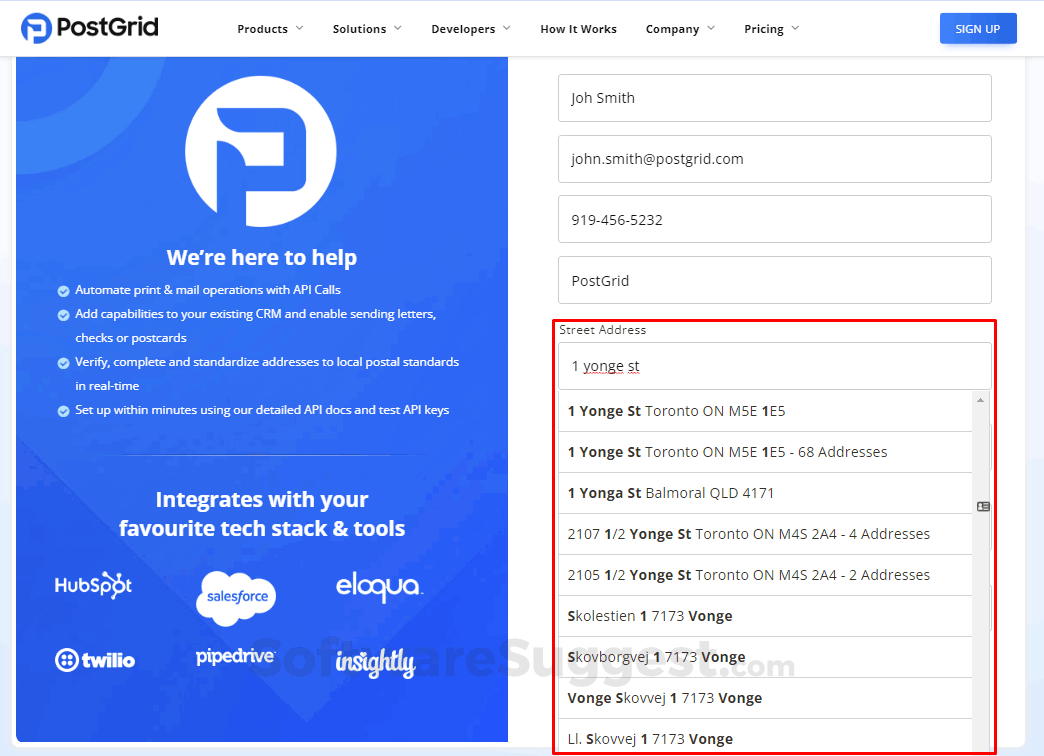The height and width of the screenshot is (756, 1044).
Task: Click the checkmark beside 'Automate print & mail'
Action: [63, 290]
